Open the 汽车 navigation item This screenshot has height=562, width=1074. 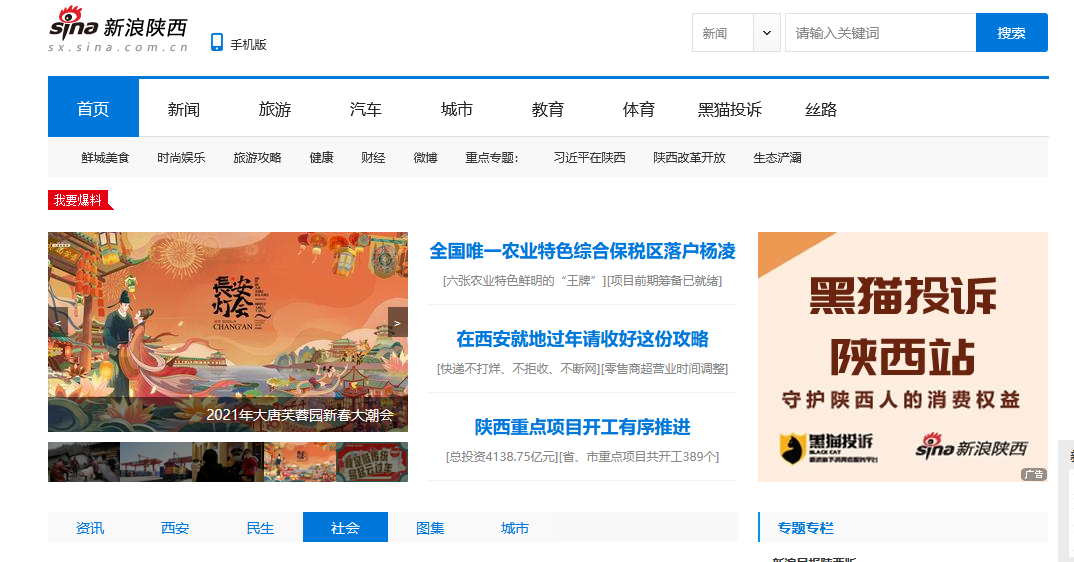(366, 109)
